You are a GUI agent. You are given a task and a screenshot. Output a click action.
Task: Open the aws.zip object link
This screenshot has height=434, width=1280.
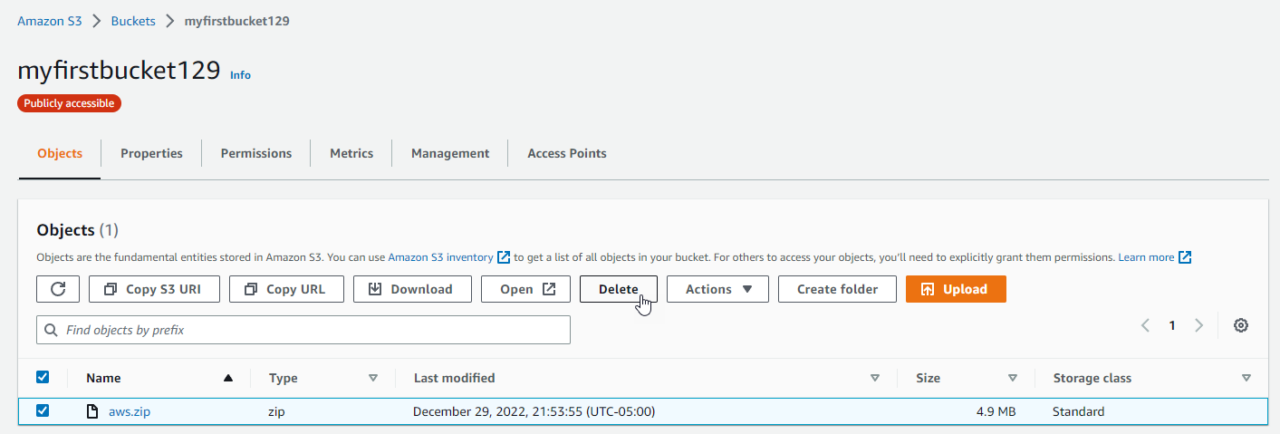click(x=129, y=411)
